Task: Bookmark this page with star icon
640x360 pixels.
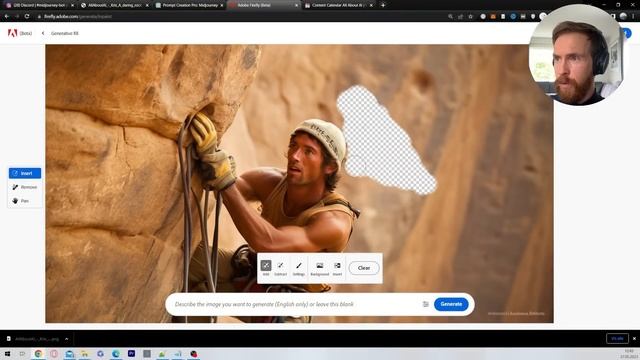Action: [471, 17]
